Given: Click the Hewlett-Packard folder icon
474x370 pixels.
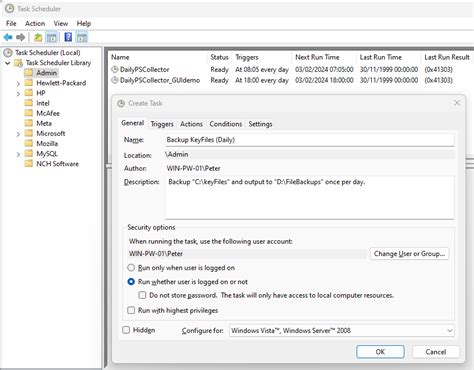Looking at the screenshot, I should coord(29,83).
